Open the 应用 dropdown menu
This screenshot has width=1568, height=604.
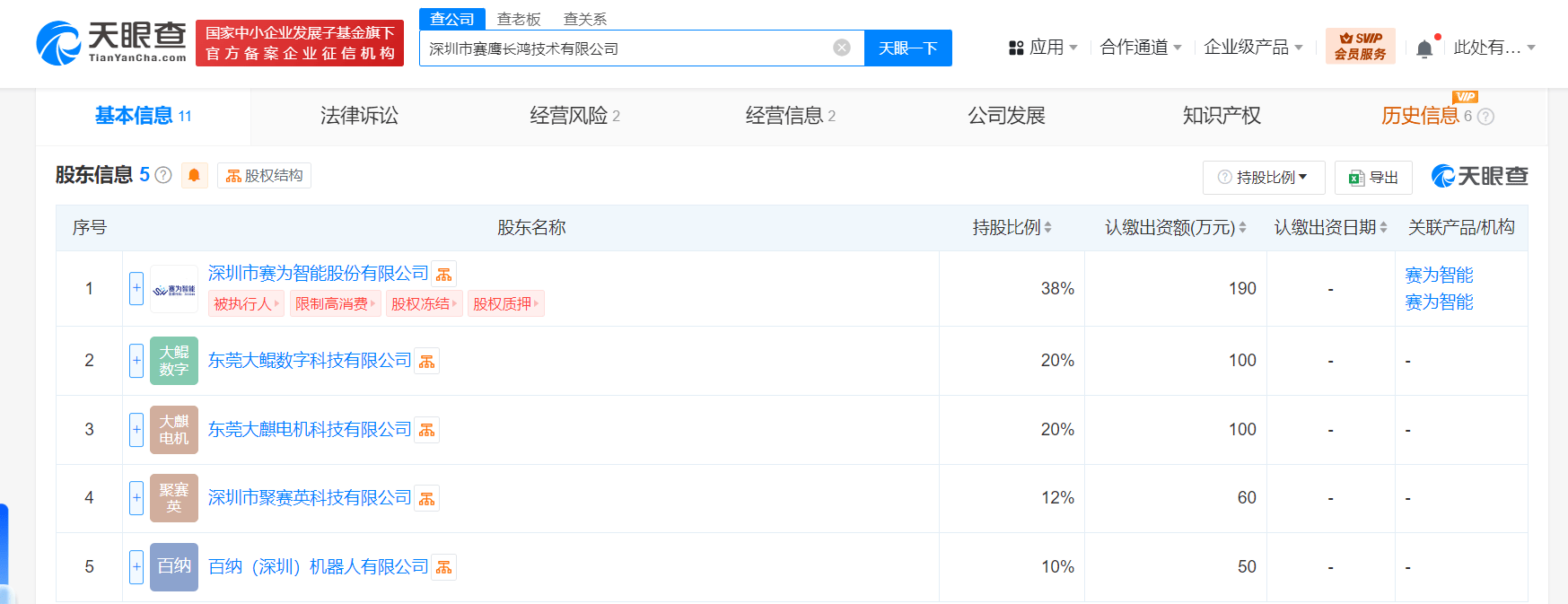1043,48
